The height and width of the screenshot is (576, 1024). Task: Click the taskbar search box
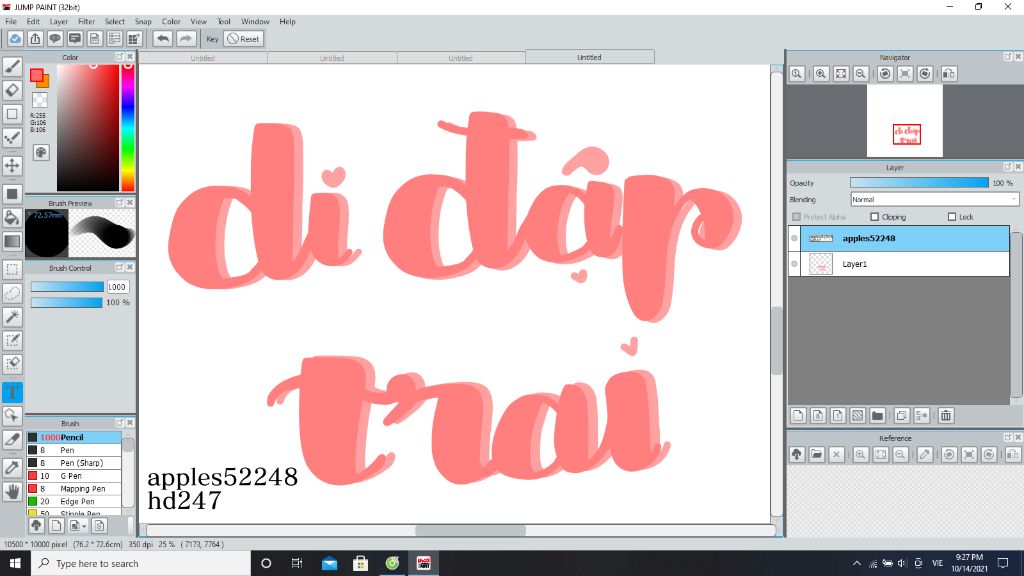point(140,563)
